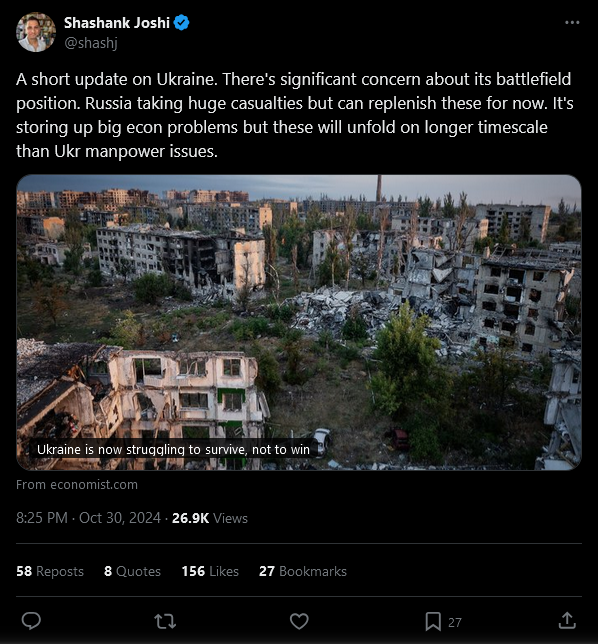Image resolution: width=598 pixels, height=644 pixels.
Task: Click the blue verified badge
Action: click(181, 23)
